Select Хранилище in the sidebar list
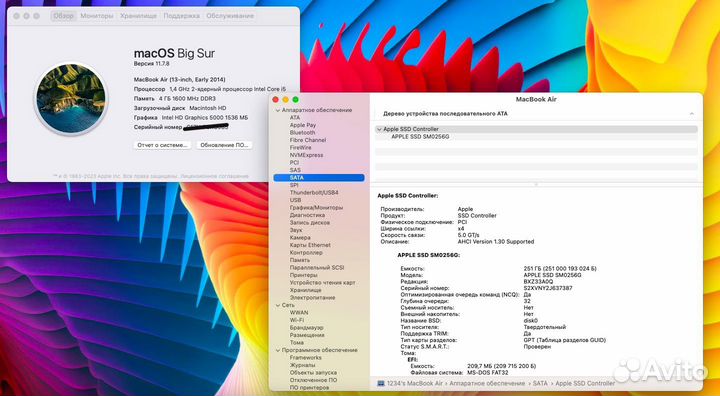This screenshot has height=396, width=720. [305, 290]
